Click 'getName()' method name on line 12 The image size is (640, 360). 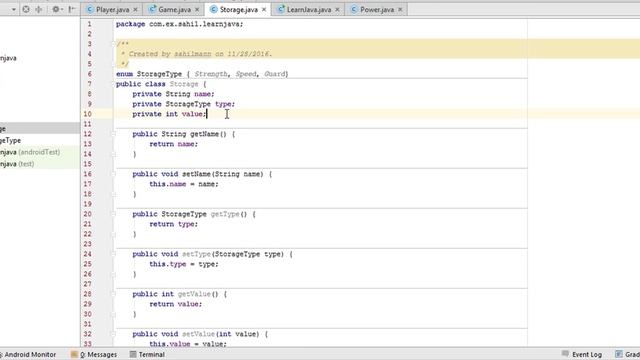(208, 134)
